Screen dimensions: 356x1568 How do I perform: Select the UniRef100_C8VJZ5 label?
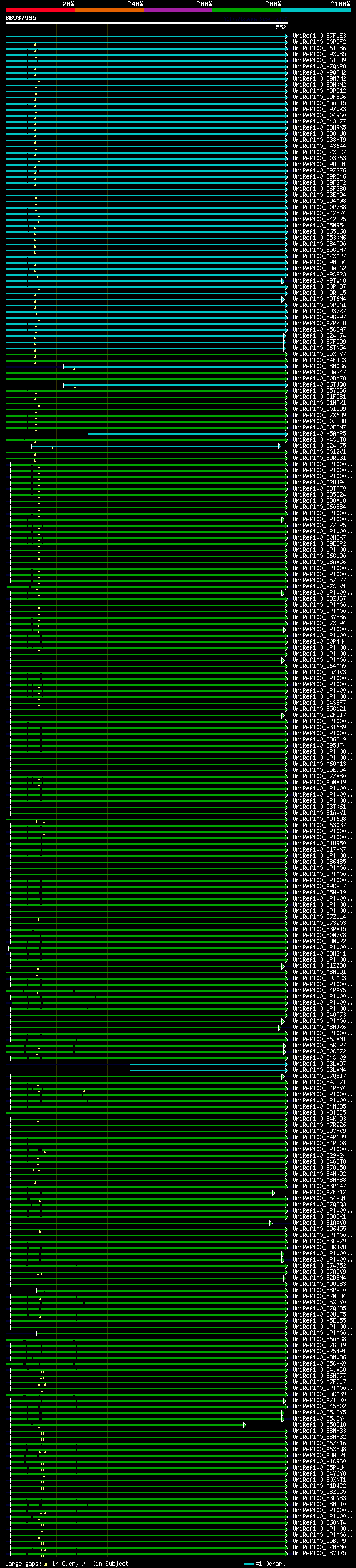point(319,1554)
